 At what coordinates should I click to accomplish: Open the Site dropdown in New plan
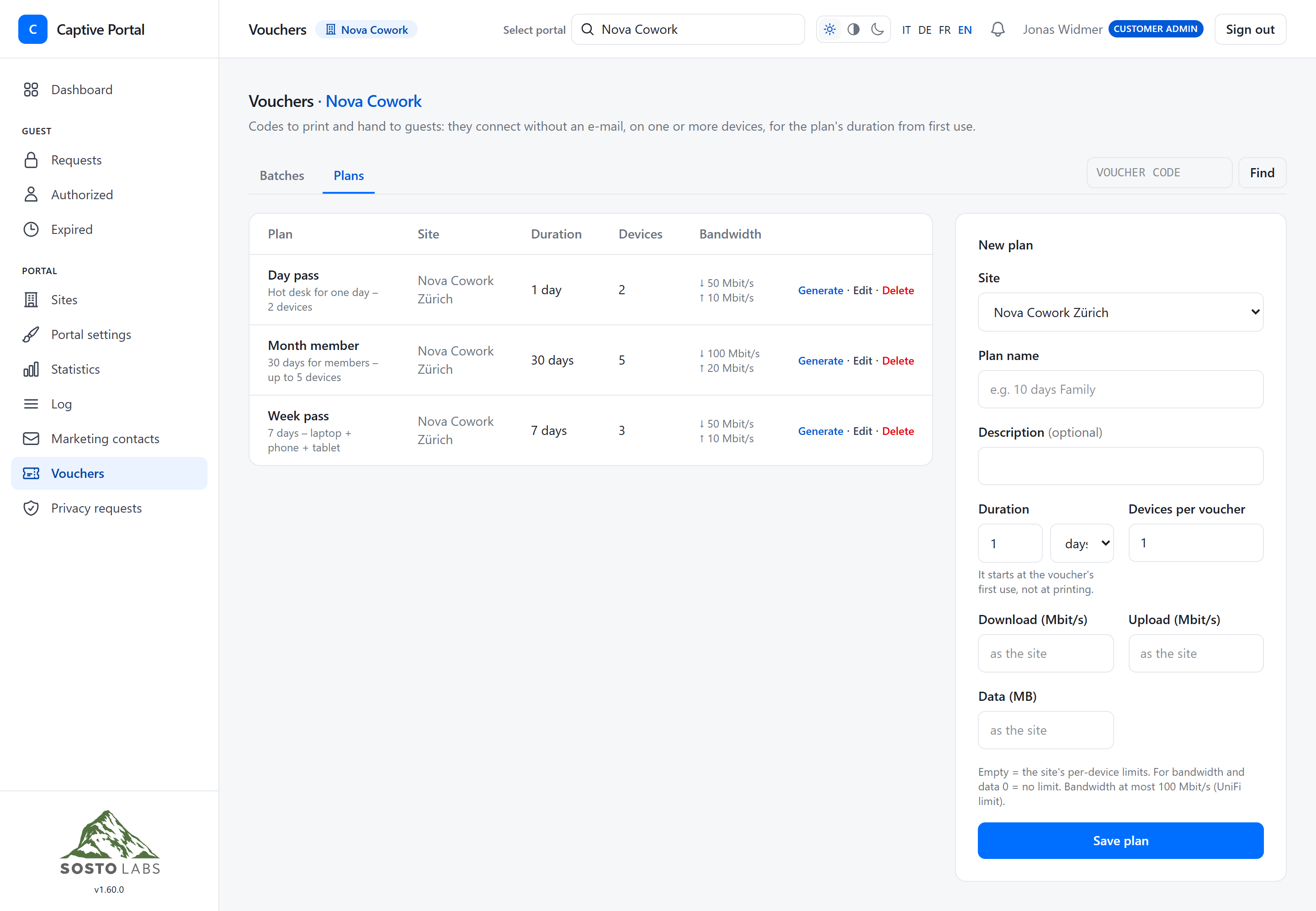pyautogui.click(x=1120, y=312)
